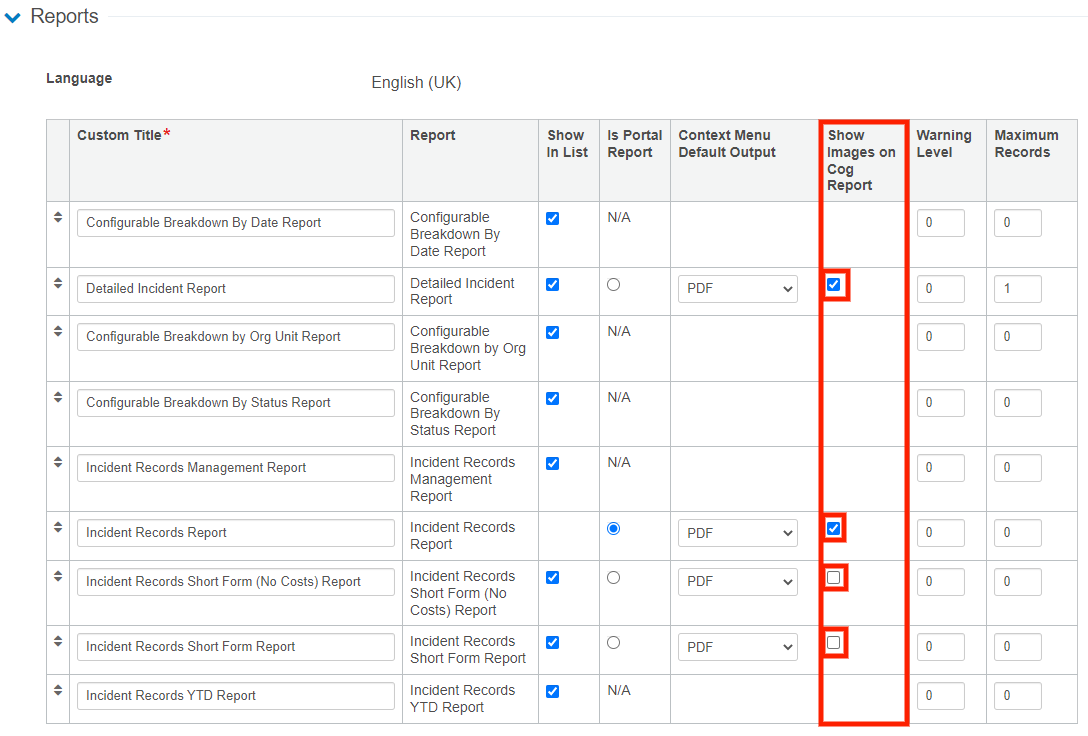Screen dimensions: 1088x736
Task: Click reorder handle for Configurable Breakdown By Status row
Action: (58, 398)
